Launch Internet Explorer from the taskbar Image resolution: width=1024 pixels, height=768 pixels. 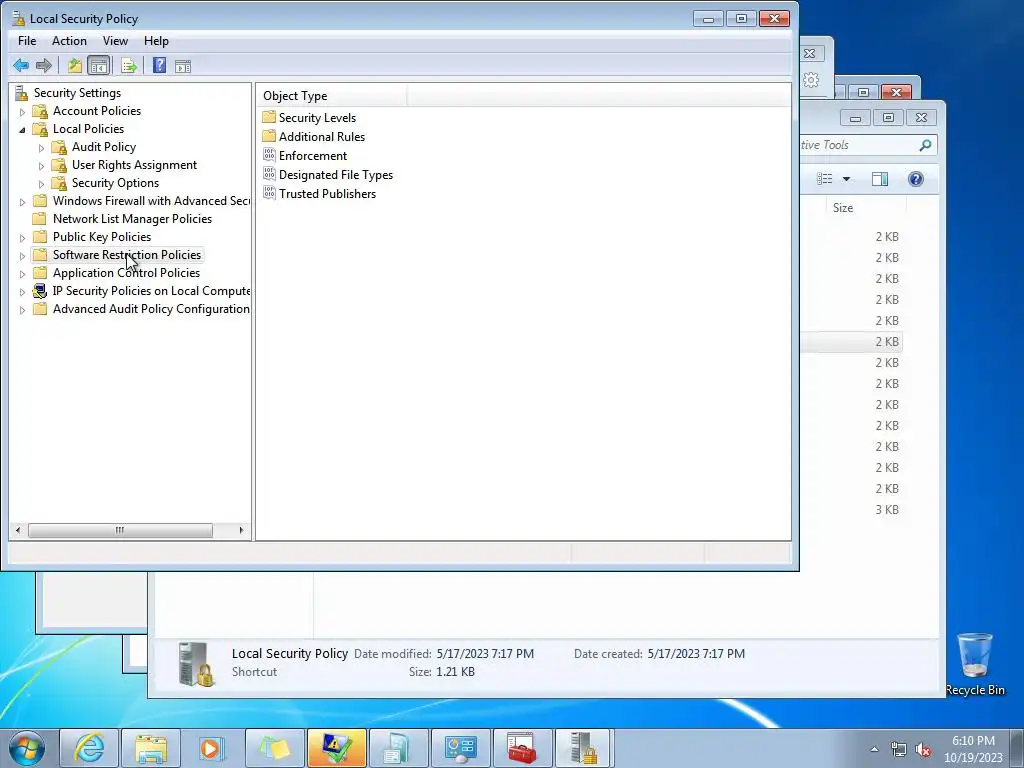point(89,748)
